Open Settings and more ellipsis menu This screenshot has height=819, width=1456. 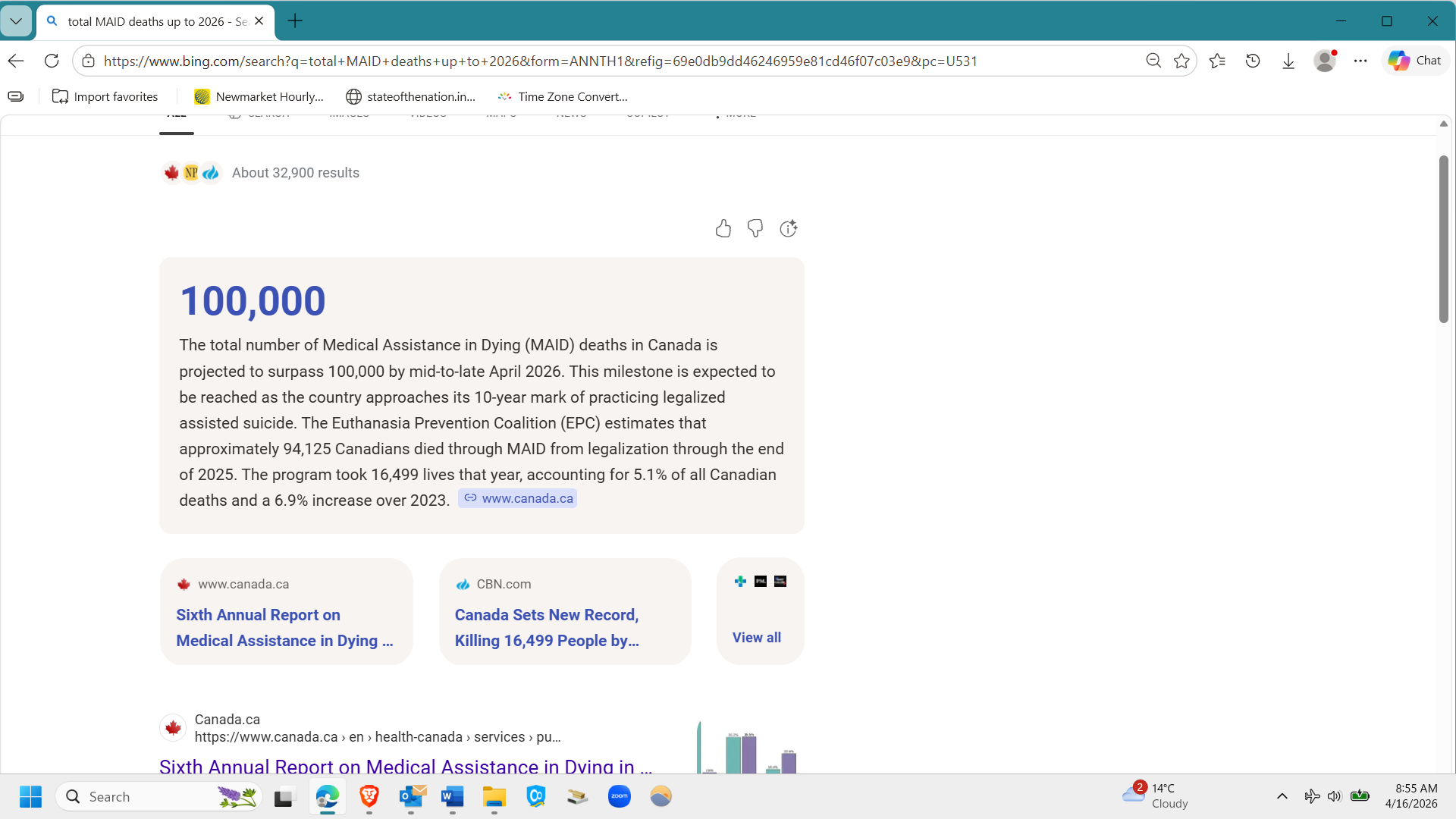pos(1360,61)
